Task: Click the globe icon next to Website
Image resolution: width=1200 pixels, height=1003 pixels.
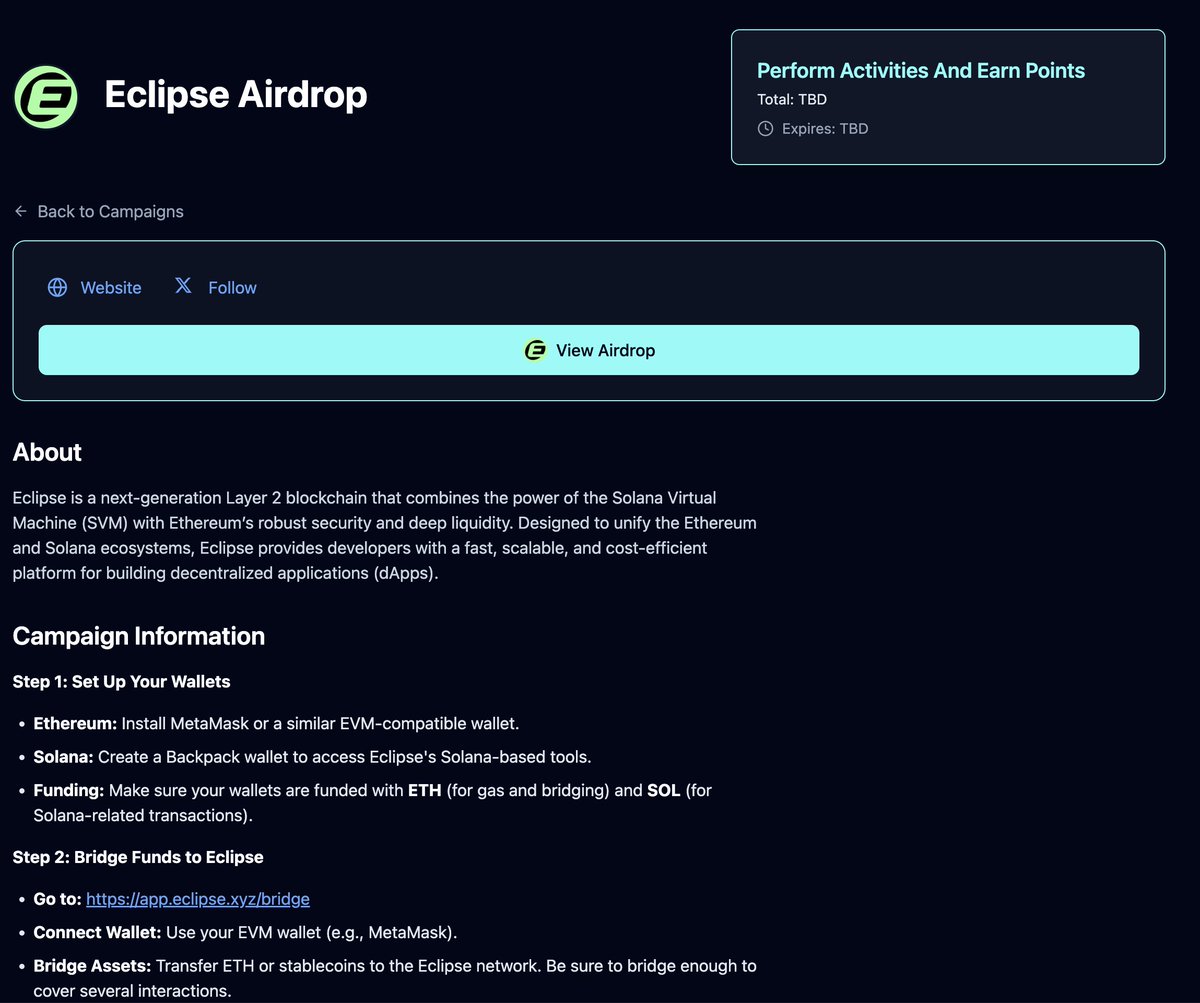Action: click(x=58, y=288)
